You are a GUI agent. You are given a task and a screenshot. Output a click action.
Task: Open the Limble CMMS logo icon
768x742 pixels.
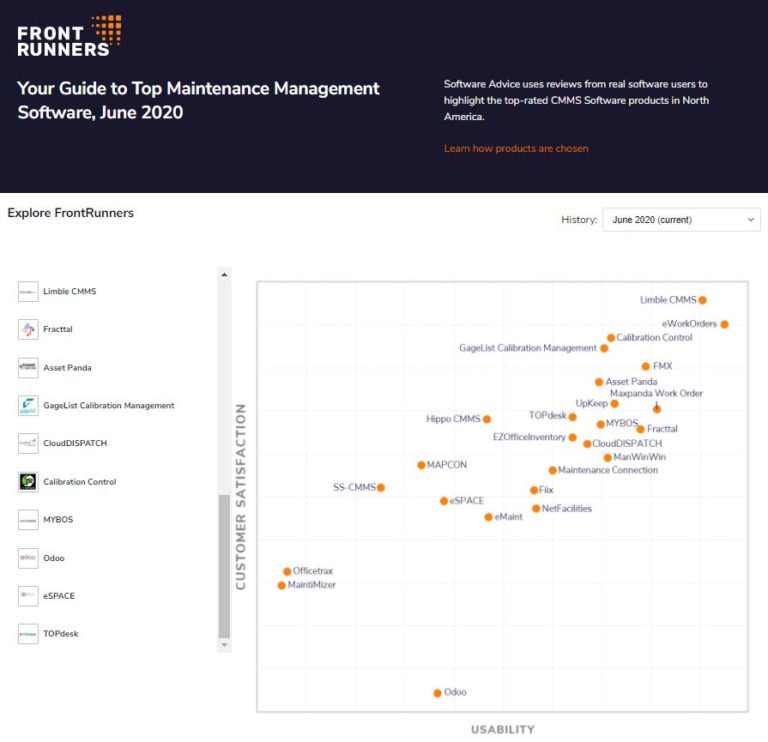click(28, 291)
